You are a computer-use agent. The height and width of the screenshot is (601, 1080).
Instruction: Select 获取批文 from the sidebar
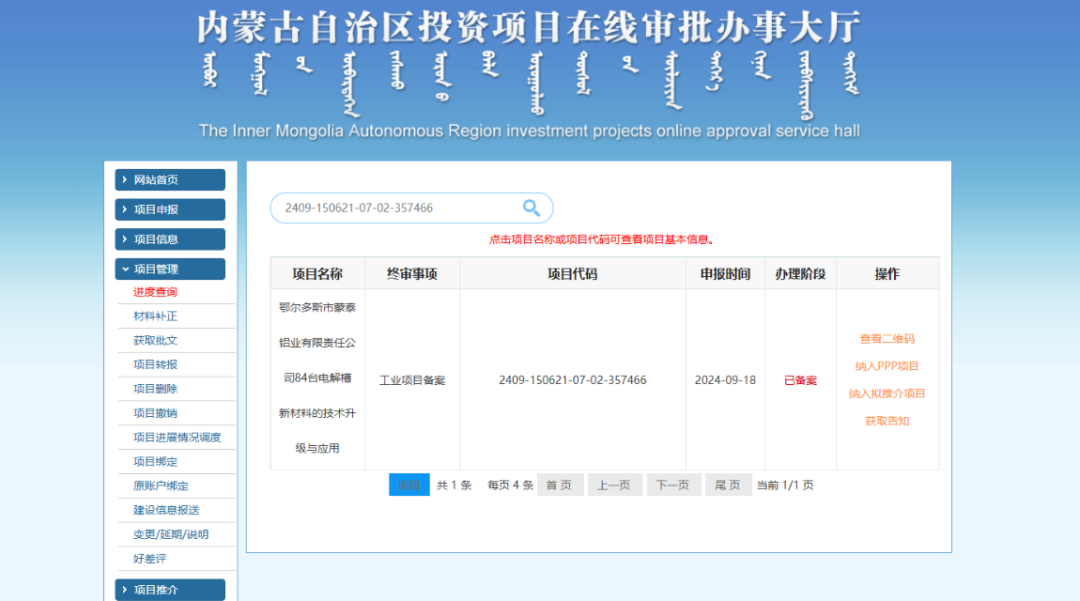pos(157,339)
